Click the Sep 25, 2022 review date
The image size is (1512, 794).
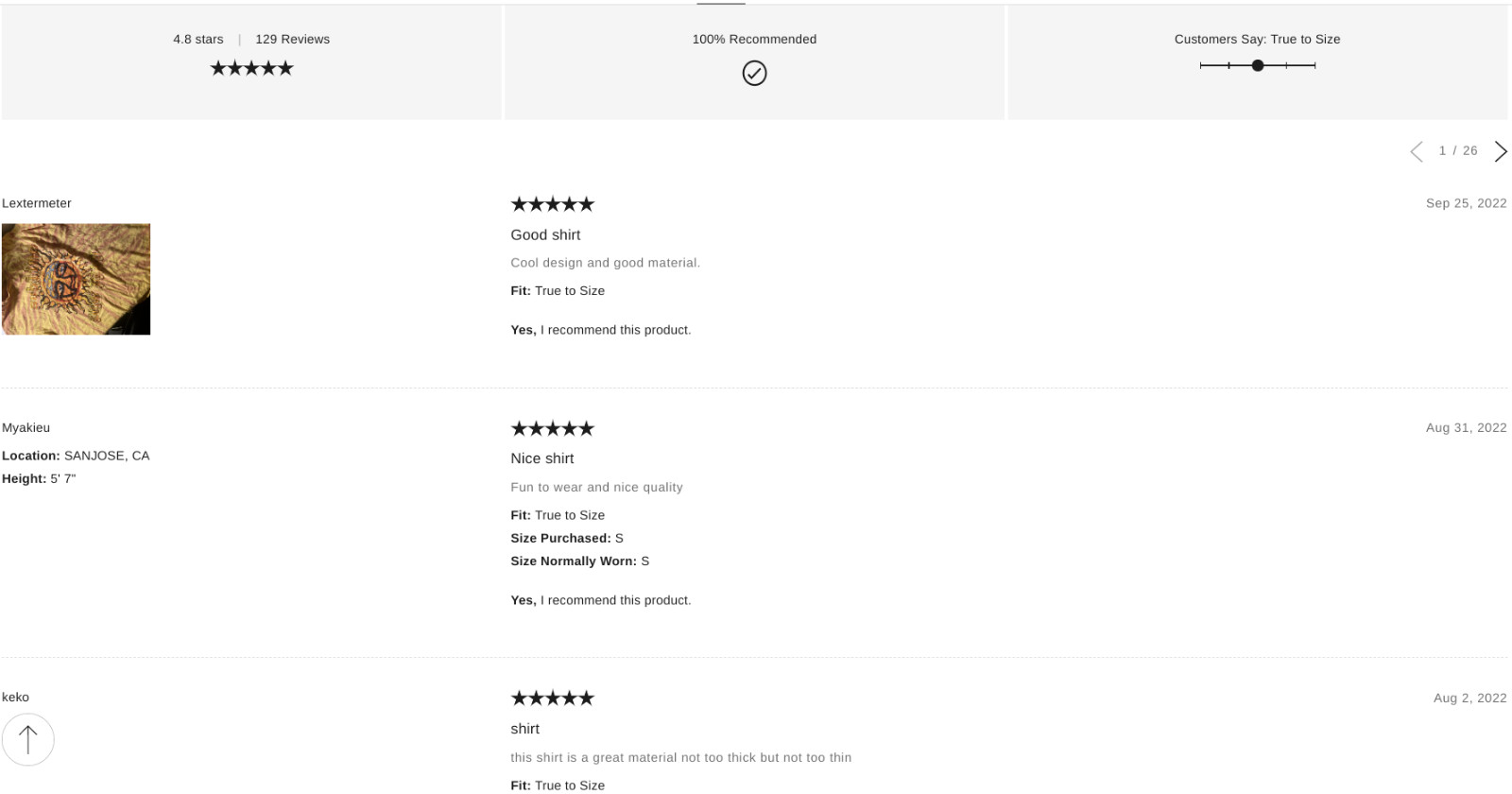tap(1466, 203)
